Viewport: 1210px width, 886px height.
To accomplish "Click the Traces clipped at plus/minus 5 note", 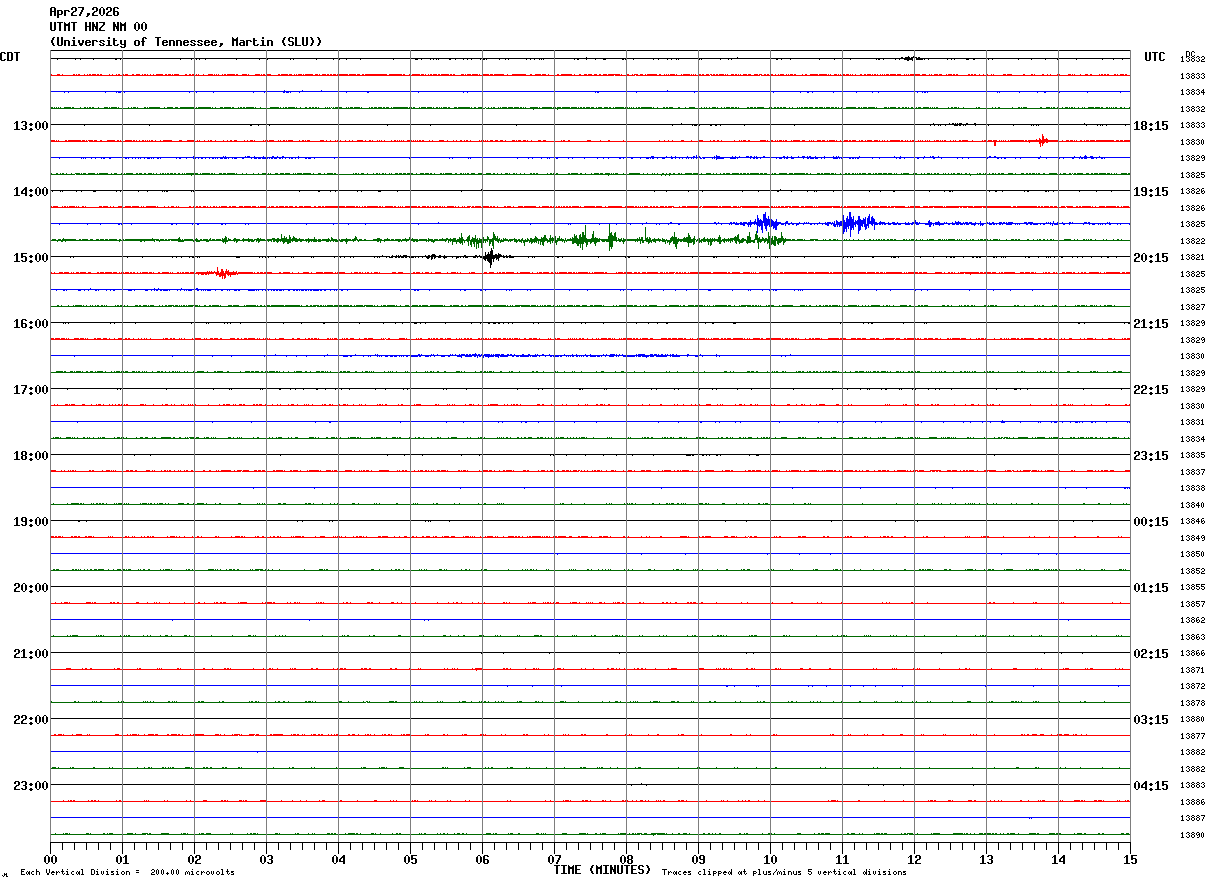I will click(784, 873).
